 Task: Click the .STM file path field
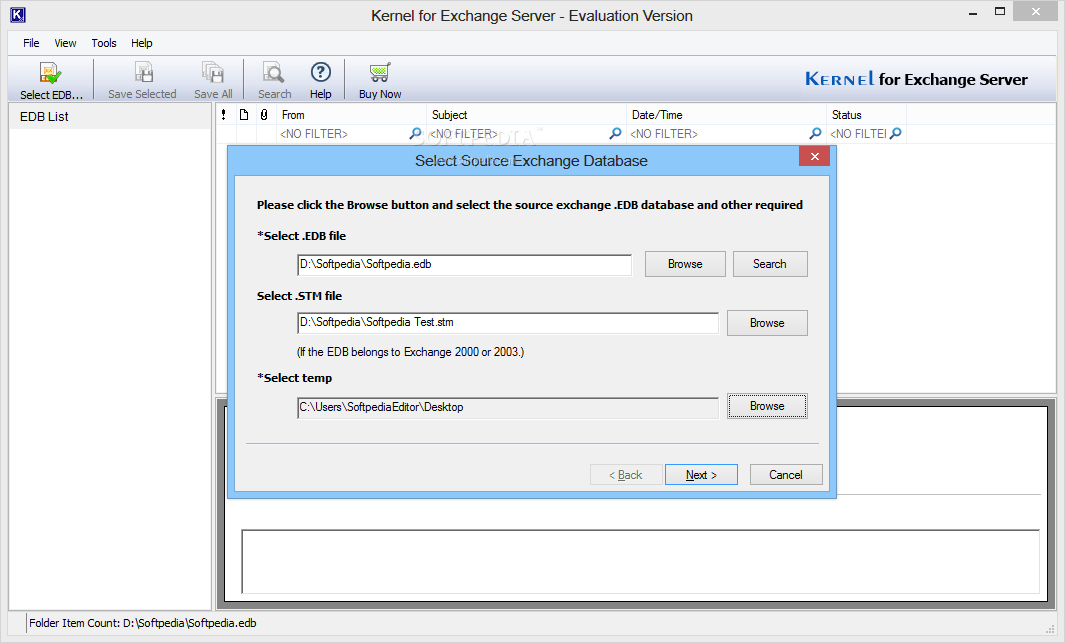point(507,323)
